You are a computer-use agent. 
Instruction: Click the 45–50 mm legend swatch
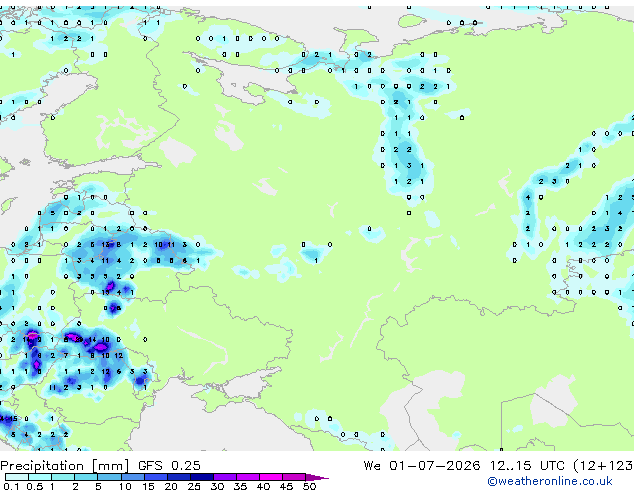pos(294,477)
